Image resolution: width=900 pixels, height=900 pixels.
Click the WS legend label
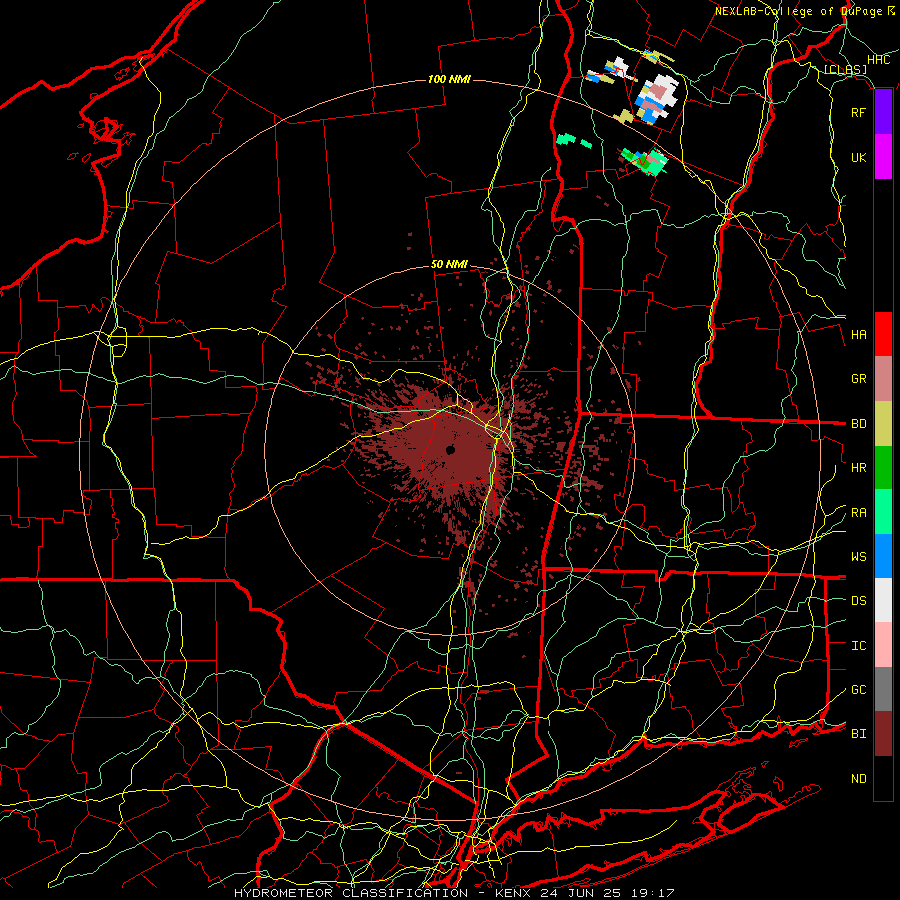pyautogui.click(x=858, y=557)
